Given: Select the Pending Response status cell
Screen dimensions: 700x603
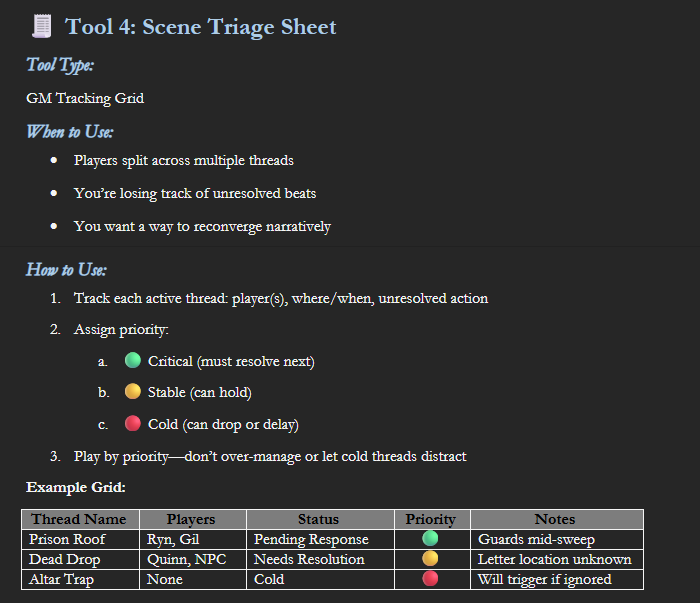Looking at the screenshot, I should (320, 540).
